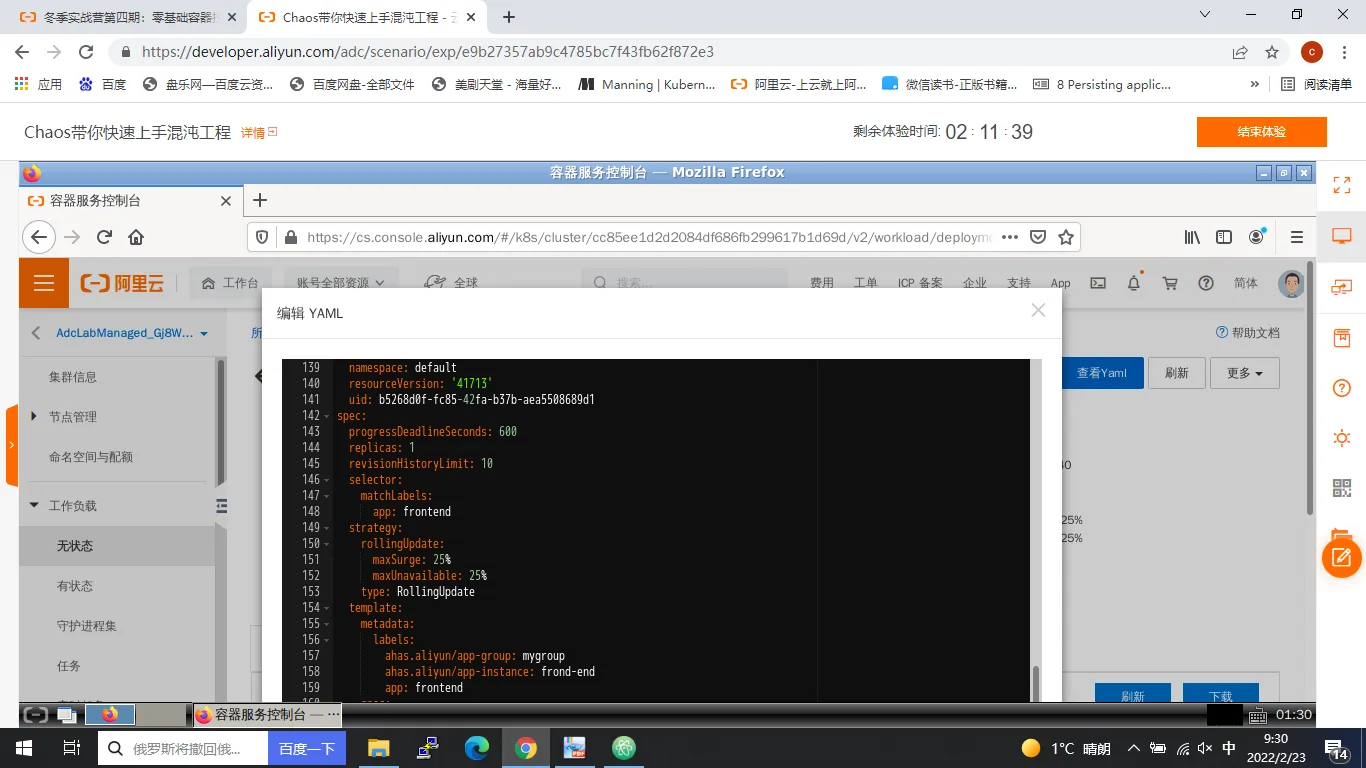This screenshot has width=1366, height=768.
Task: Open Microsoft Edge on Windows taskbar
Action: [477, 748]
